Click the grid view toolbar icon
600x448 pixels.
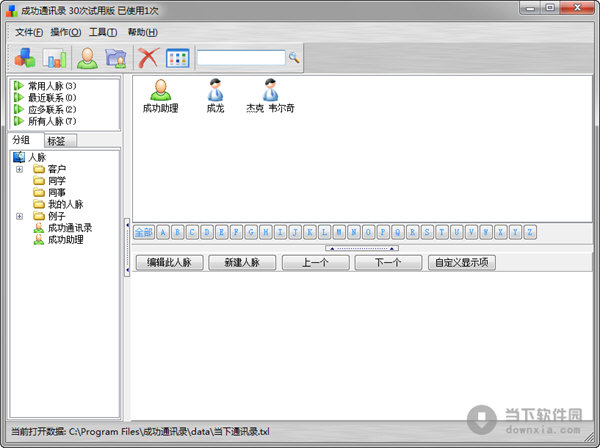tap(178, 58)
